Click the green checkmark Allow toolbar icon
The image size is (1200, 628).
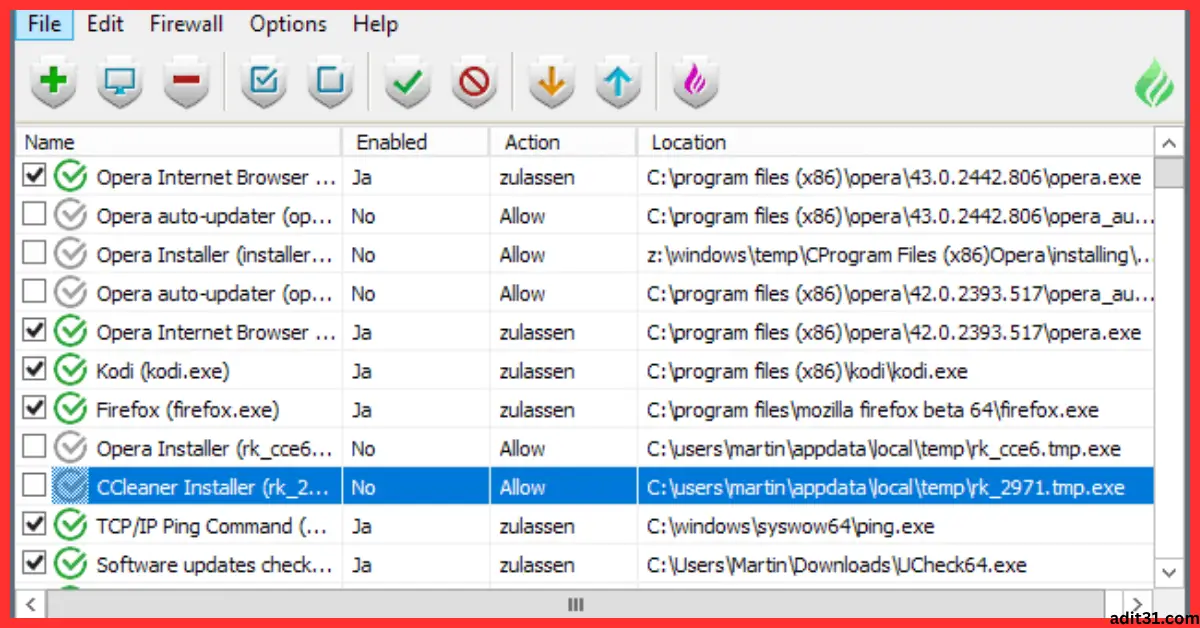pyautogui.click(x=407, y=83)
